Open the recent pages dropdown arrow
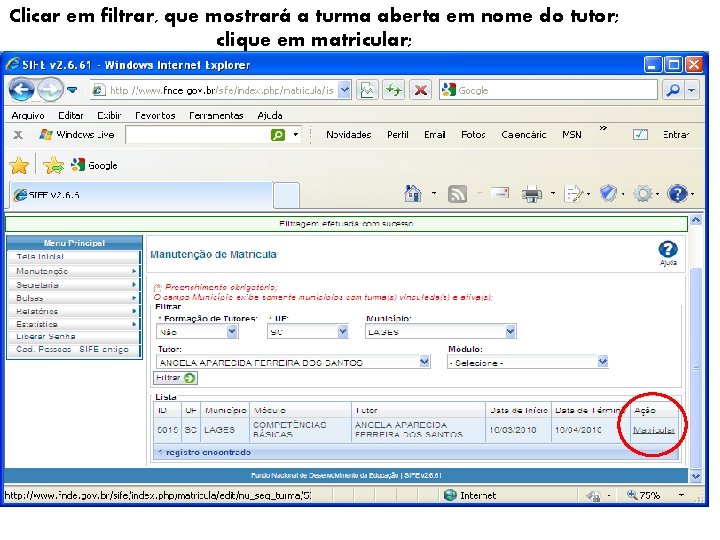720x540 pixels. point(72,90)
